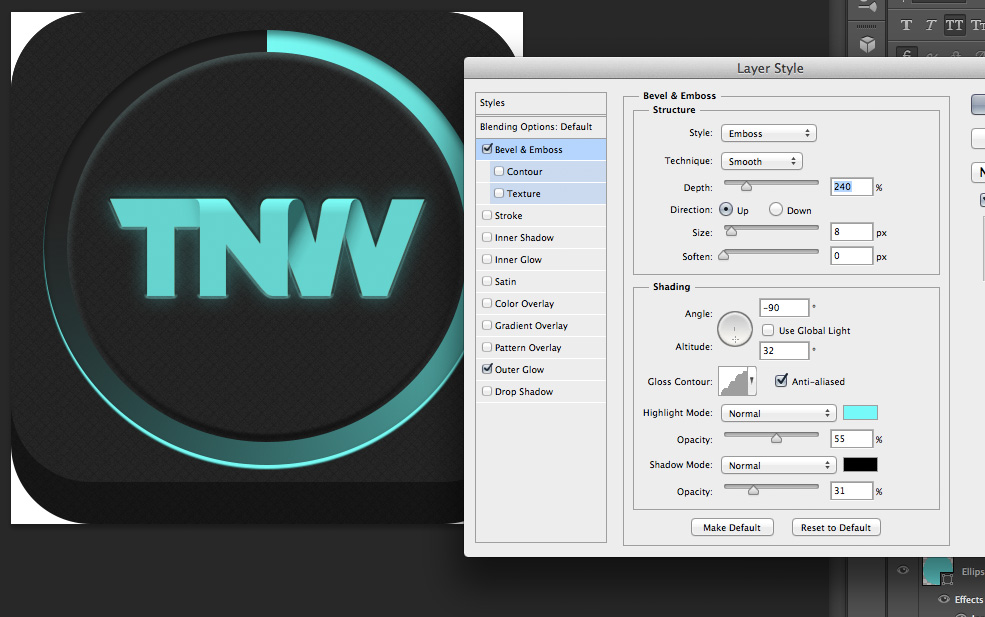985x617 pixels.
Task: Click the Make Default button
Action: (732, 527)
